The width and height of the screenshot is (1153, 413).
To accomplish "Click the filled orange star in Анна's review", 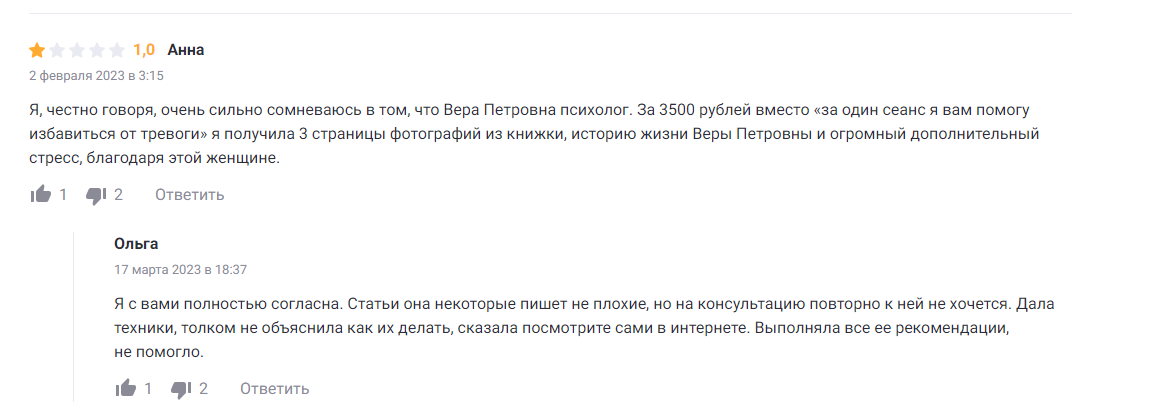I will coord(37,50).
